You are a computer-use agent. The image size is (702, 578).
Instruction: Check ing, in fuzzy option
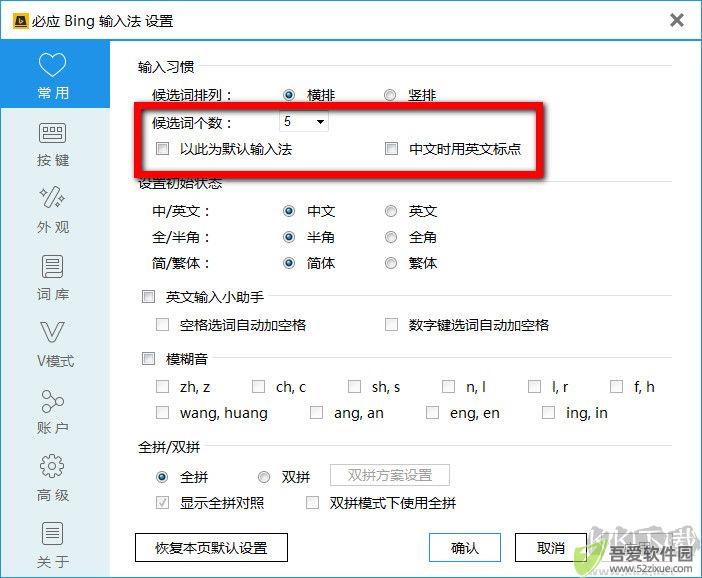[x=548, y=412]
